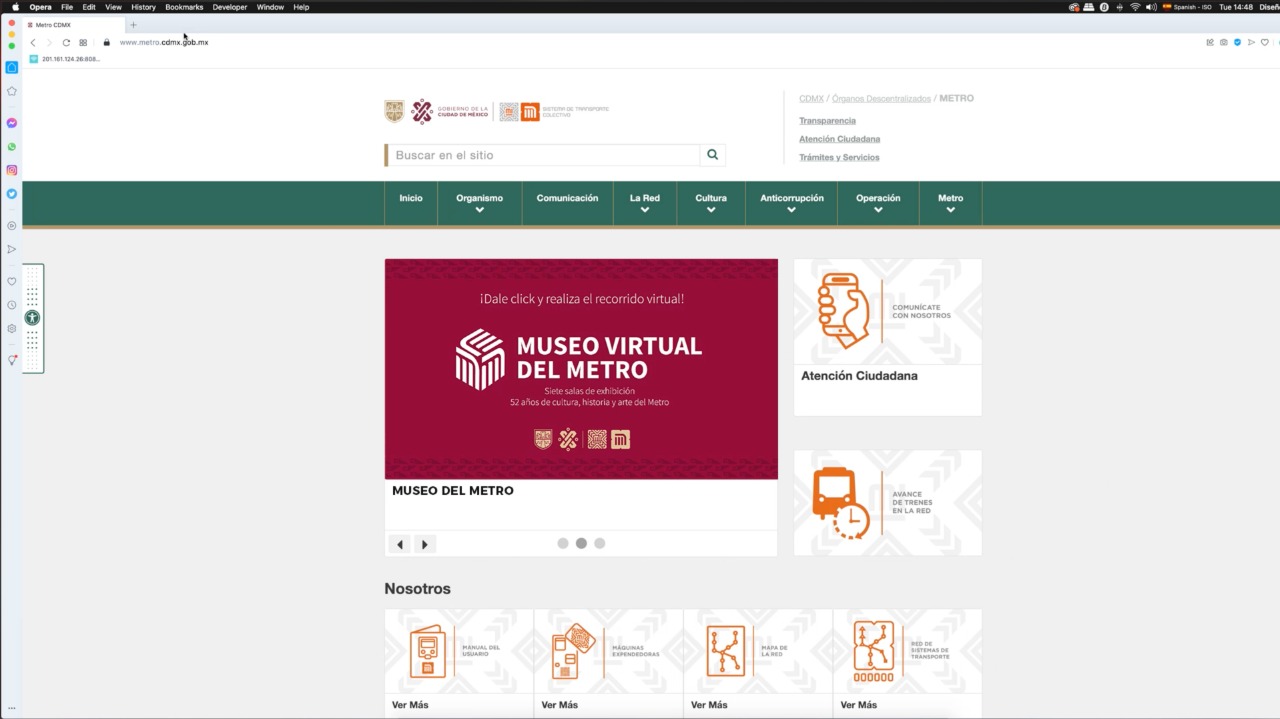Open the Comunícate con Nosotros phone icon
The image size is (1280, 719).
(x=843, y=310)
